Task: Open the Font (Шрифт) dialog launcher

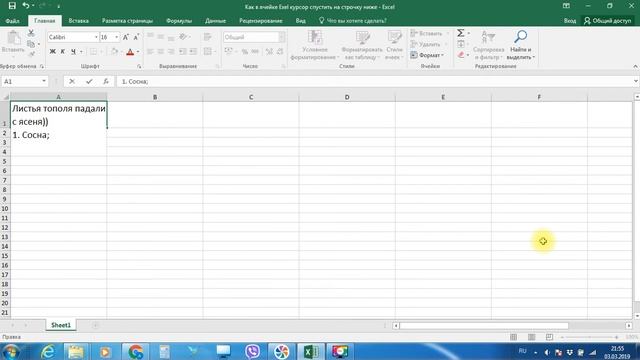Action: pos(139,66)
